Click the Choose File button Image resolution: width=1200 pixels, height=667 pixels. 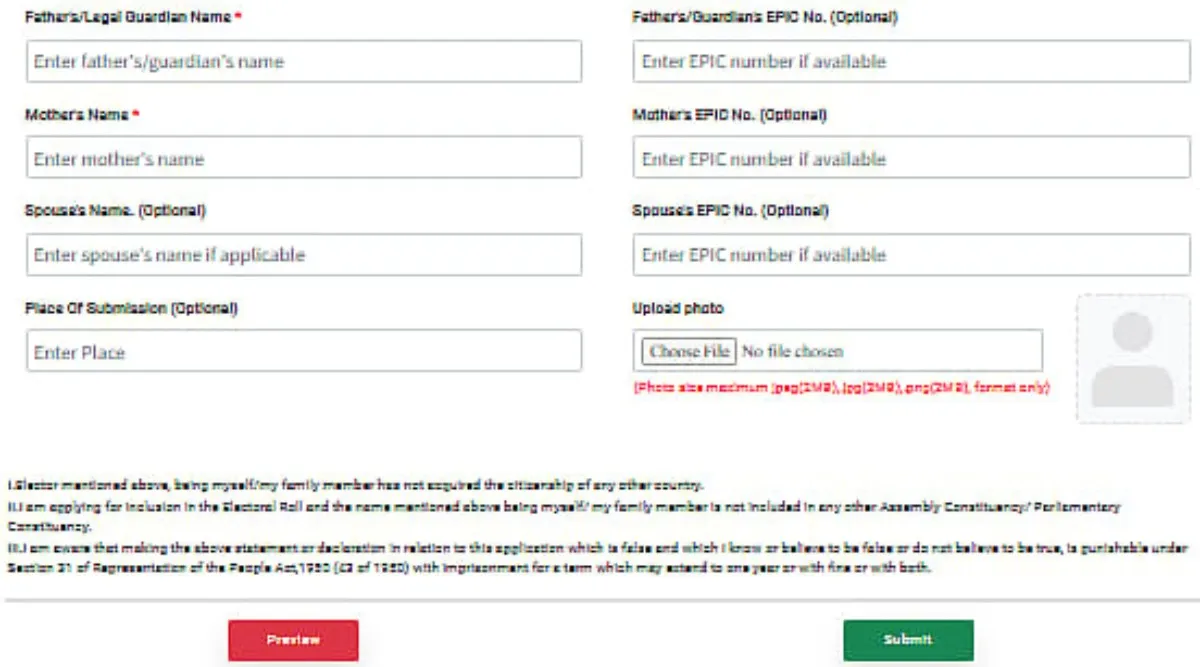(x=689, y=351)
